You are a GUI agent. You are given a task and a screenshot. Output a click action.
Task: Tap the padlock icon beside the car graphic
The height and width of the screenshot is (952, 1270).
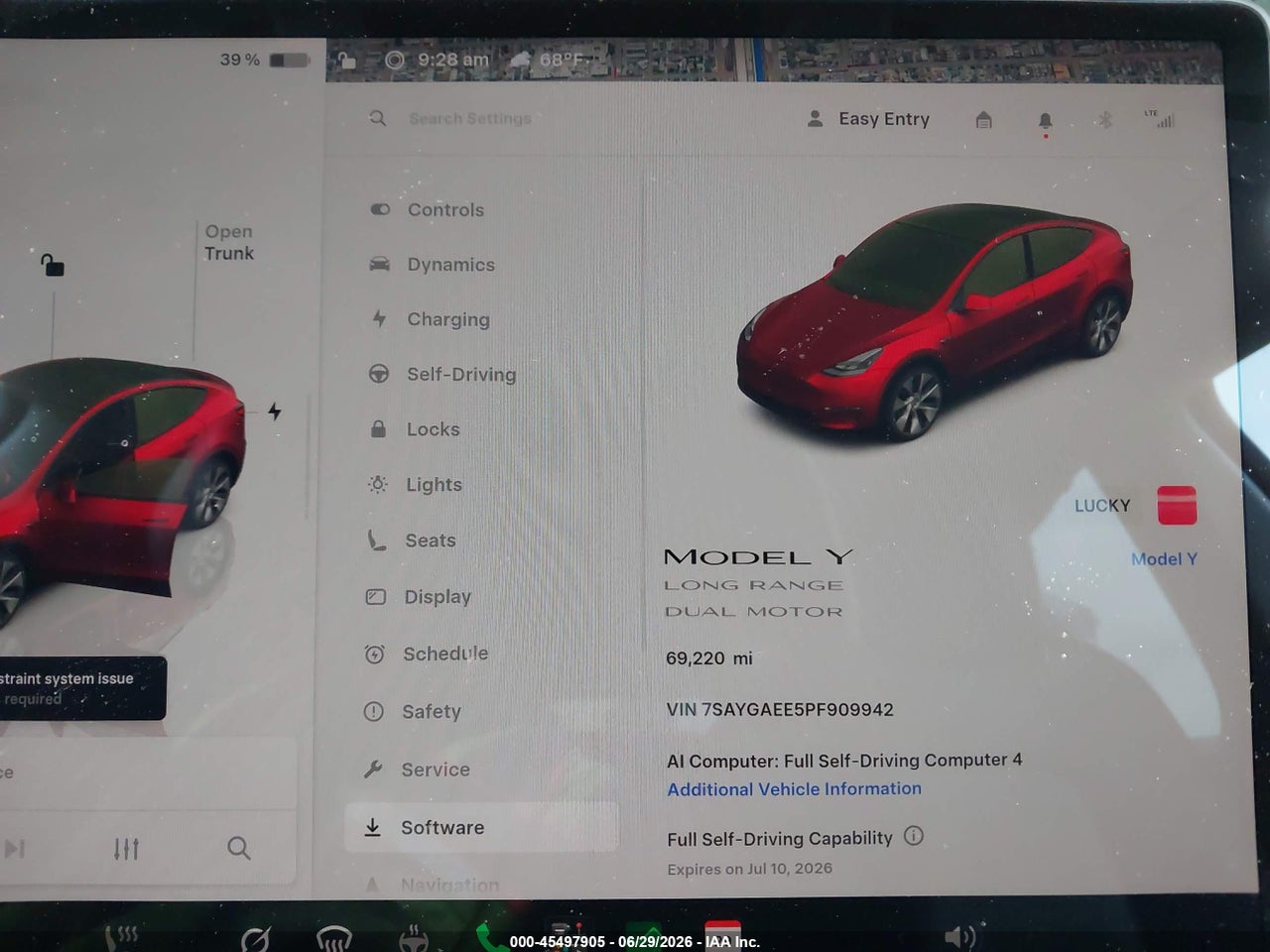click(52, 265)
